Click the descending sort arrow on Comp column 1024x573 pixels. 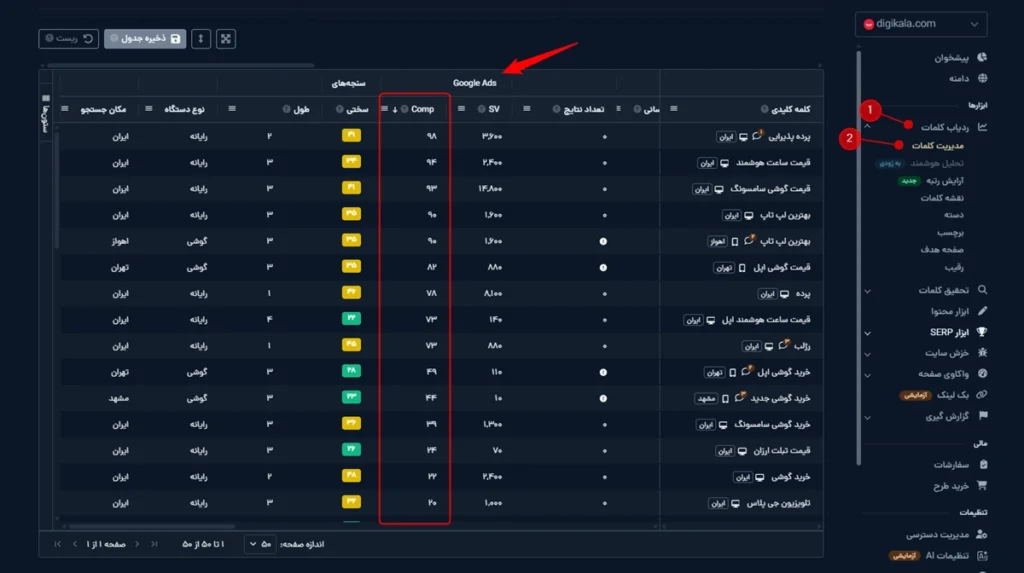click(395, 109)
